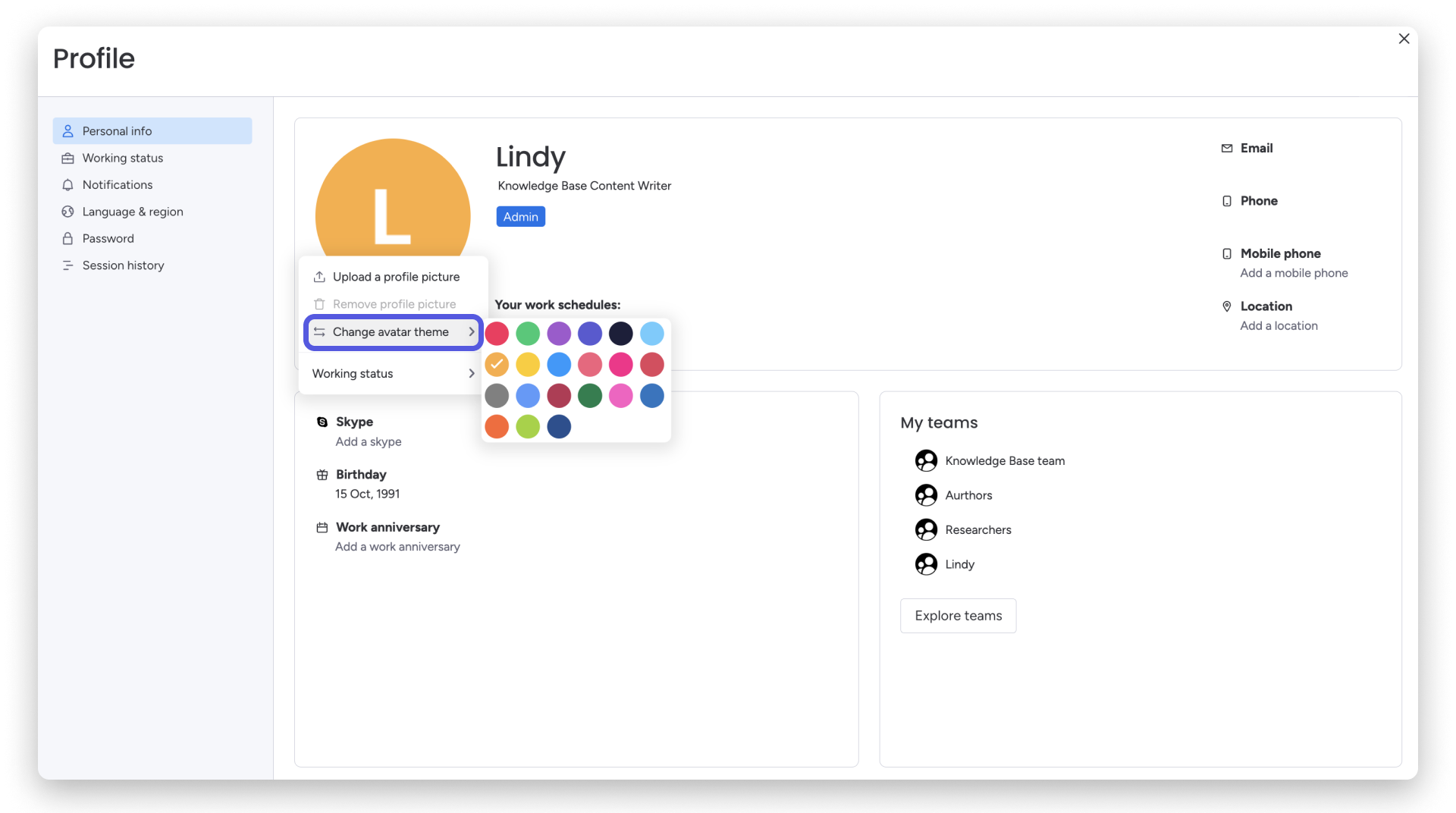Click the Email envelope icon

(1226, 148)
